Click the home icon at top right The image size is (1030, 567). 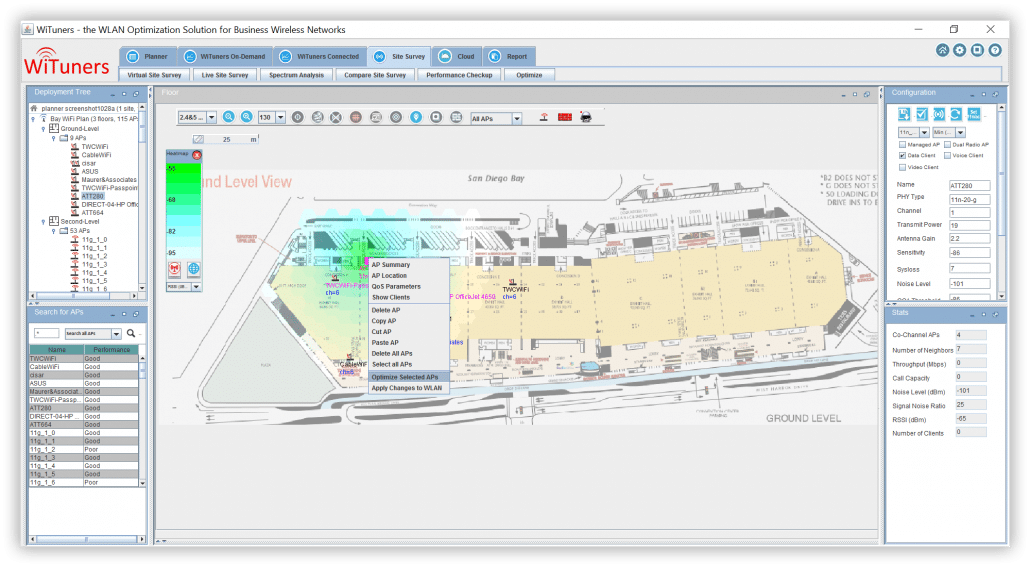tap(942, 50)
